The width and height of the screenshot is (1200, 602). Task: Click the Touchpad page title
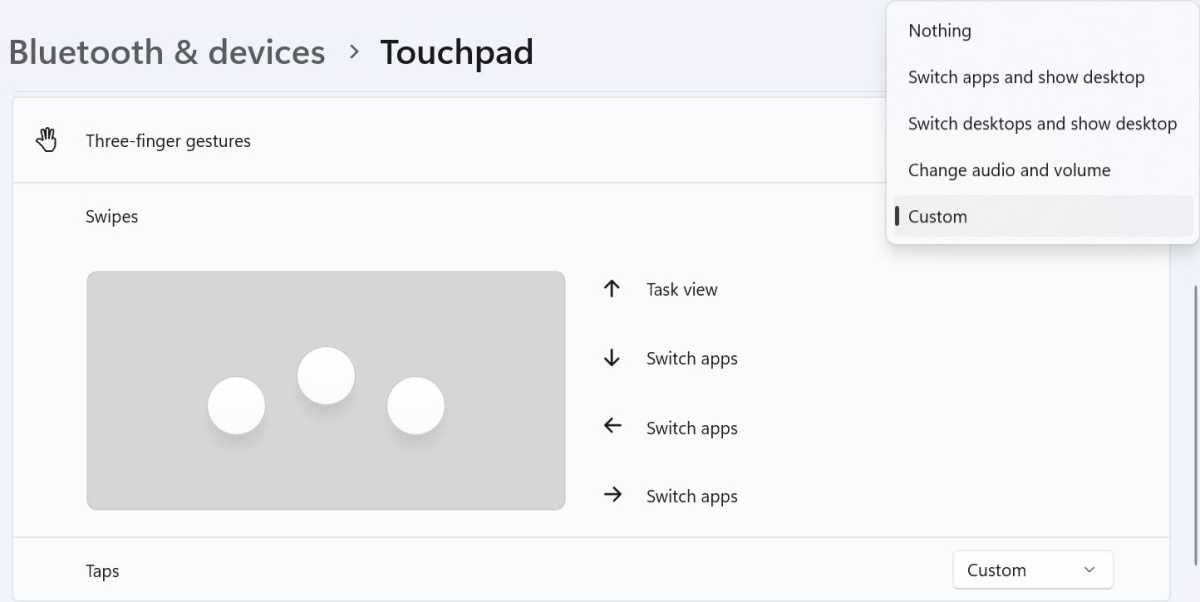457,52
